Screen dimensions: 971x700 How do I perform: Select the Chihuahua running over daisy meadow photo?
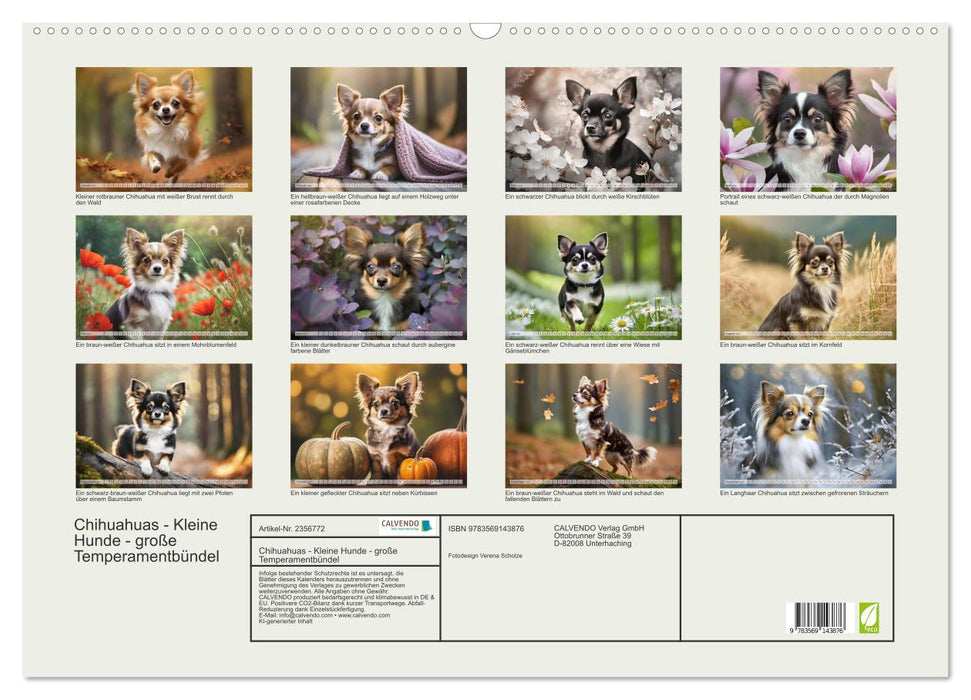[x=593, y=278]
